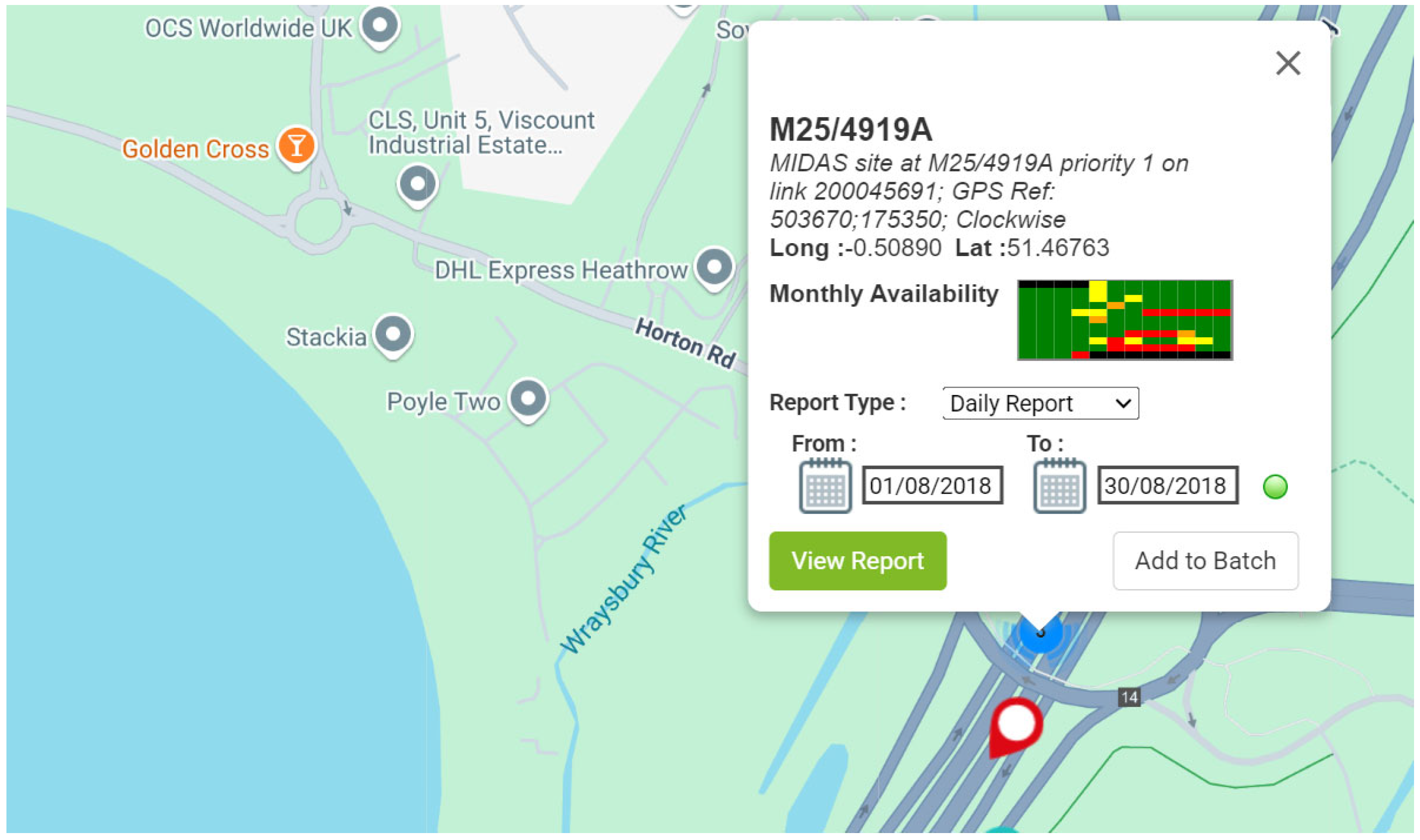
Task: Edit the To date field 30/08/2018
Action: (x=1167, y=485)
